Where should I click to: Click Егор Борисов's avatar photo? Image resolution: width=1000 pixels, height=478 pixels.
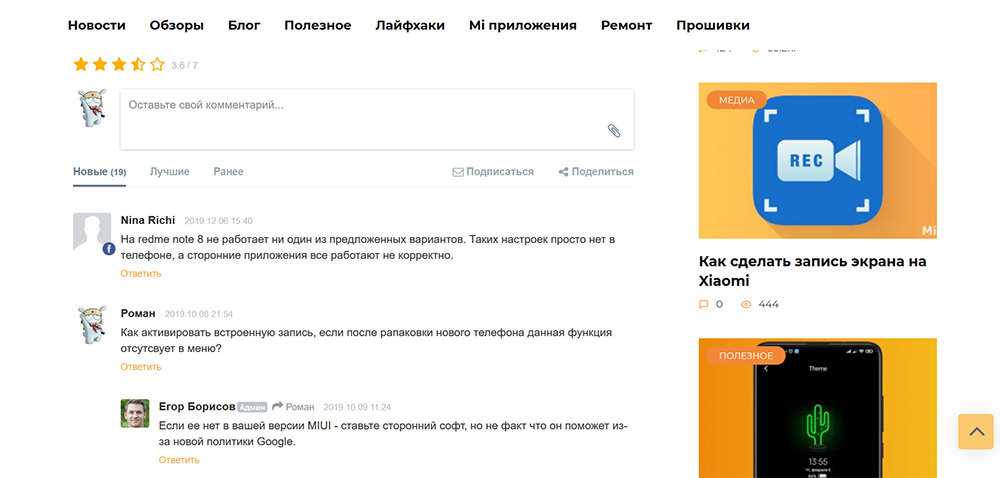point(135,414)
